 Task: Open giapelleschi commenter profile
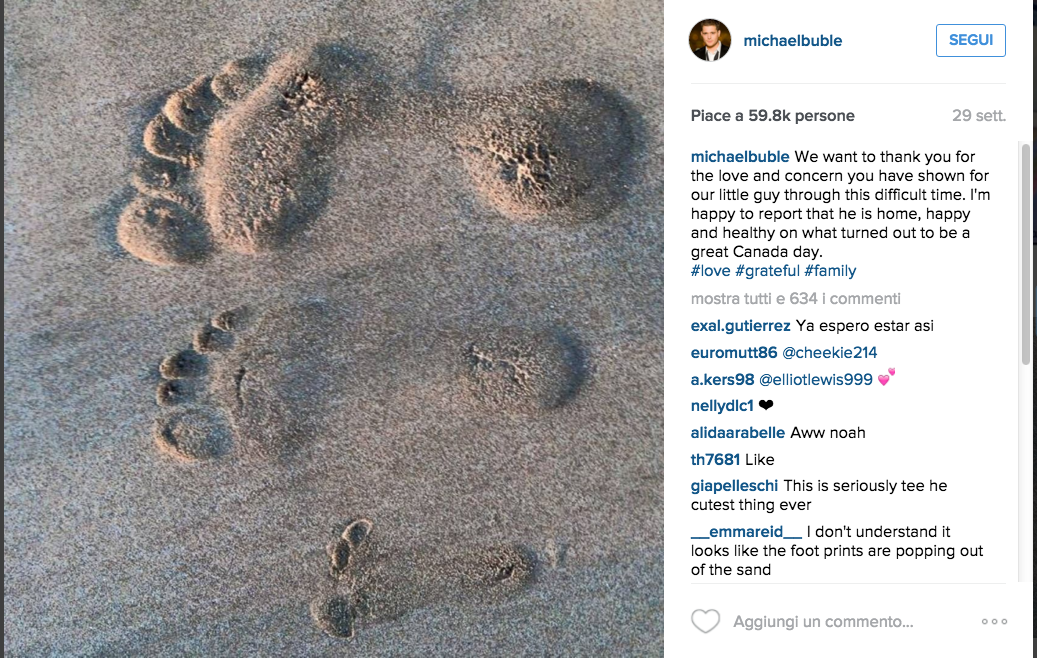[x=734, y=486]
